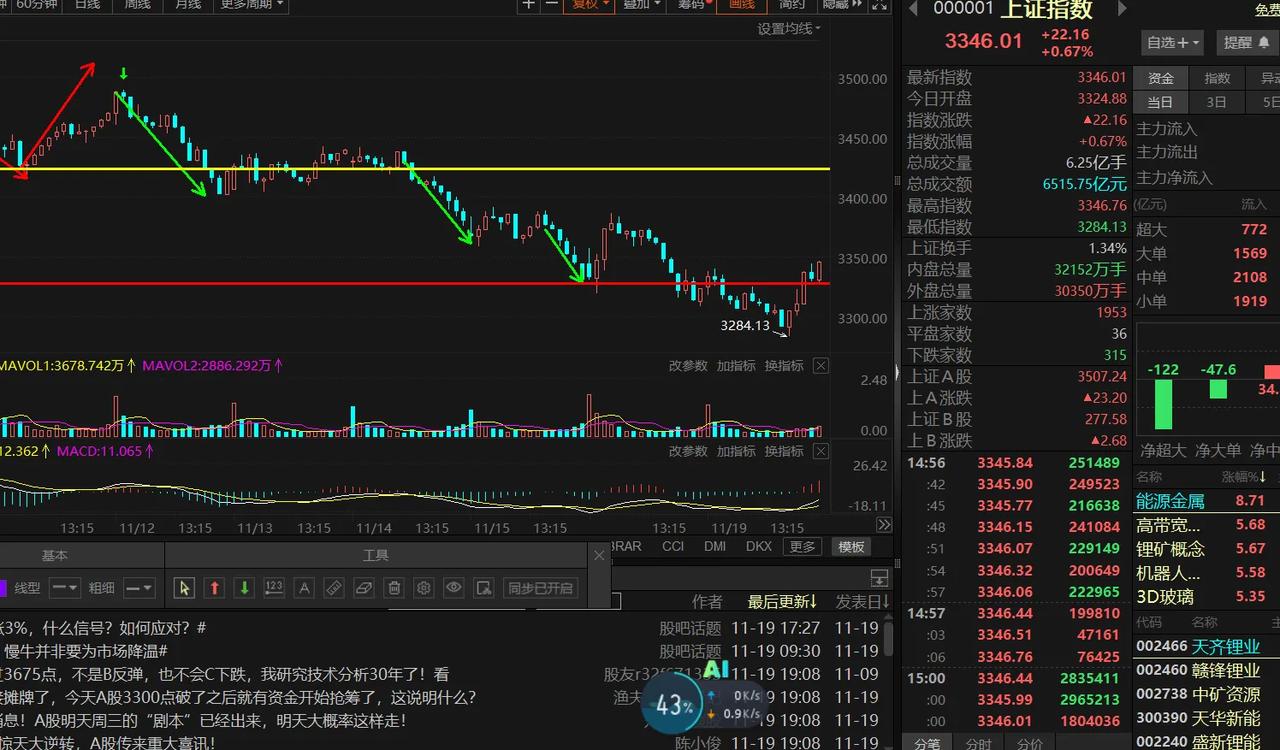Toggle drawings visibility with the eye icon
Image resolution: width=1280 pixels, height=750 pixels.
(x=454, y=588)
